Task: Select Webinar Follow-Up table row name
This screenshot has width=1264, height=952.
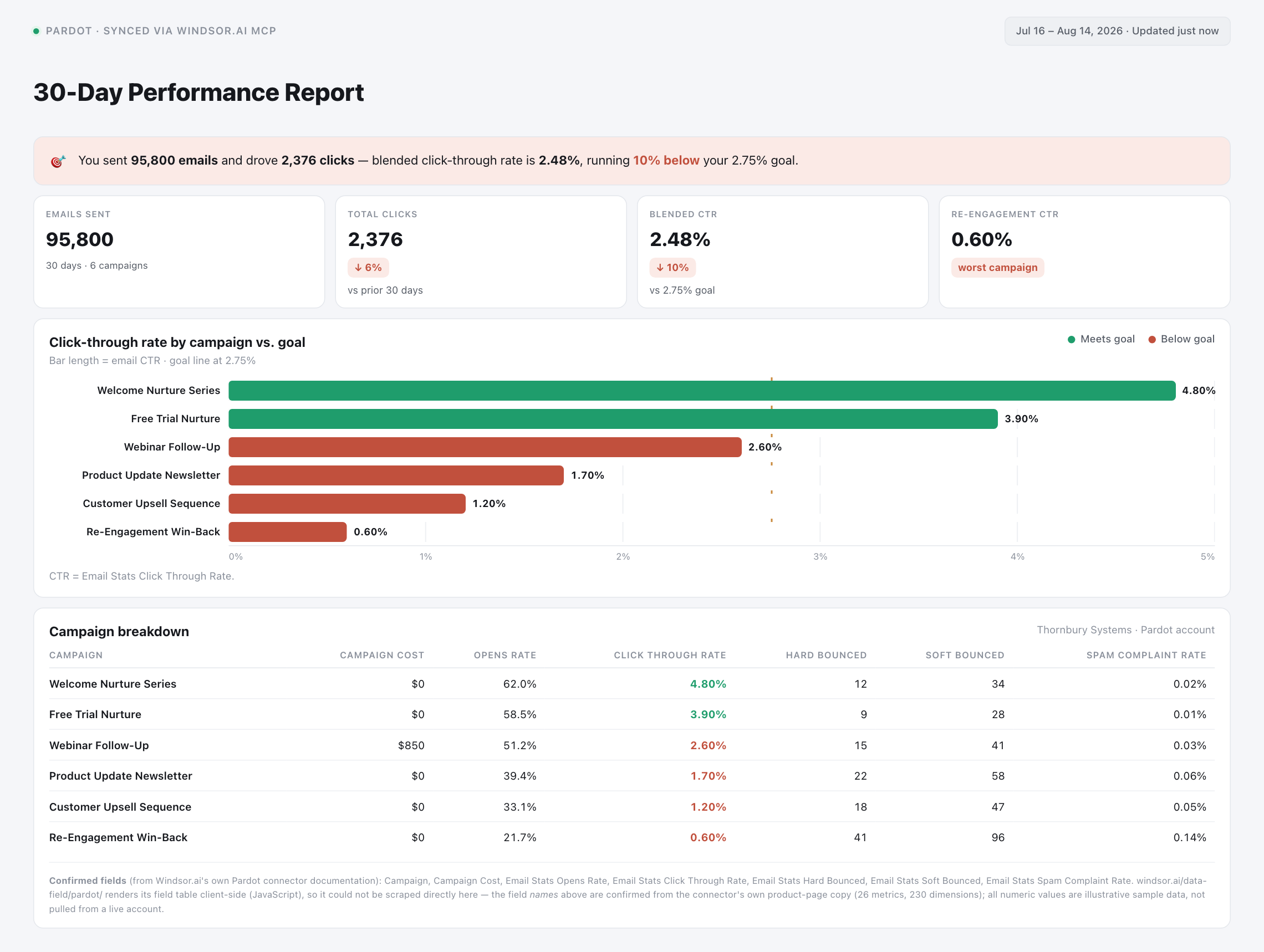Action: [99, 745]
